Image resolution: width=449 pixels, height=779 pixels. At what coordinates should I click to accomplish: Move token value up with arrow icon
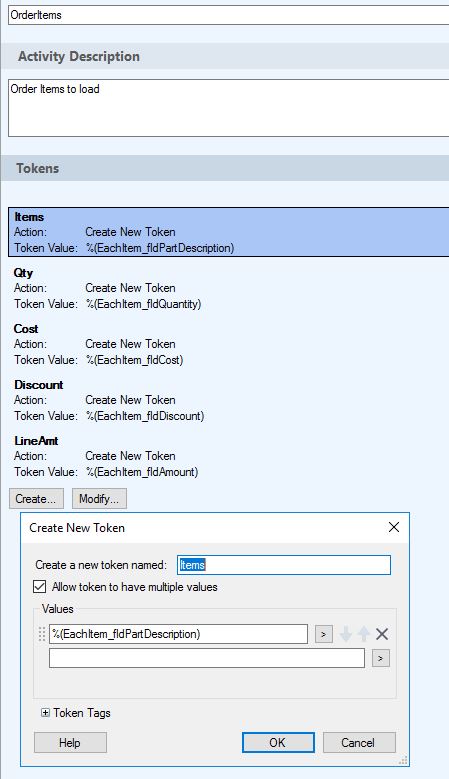364,634
